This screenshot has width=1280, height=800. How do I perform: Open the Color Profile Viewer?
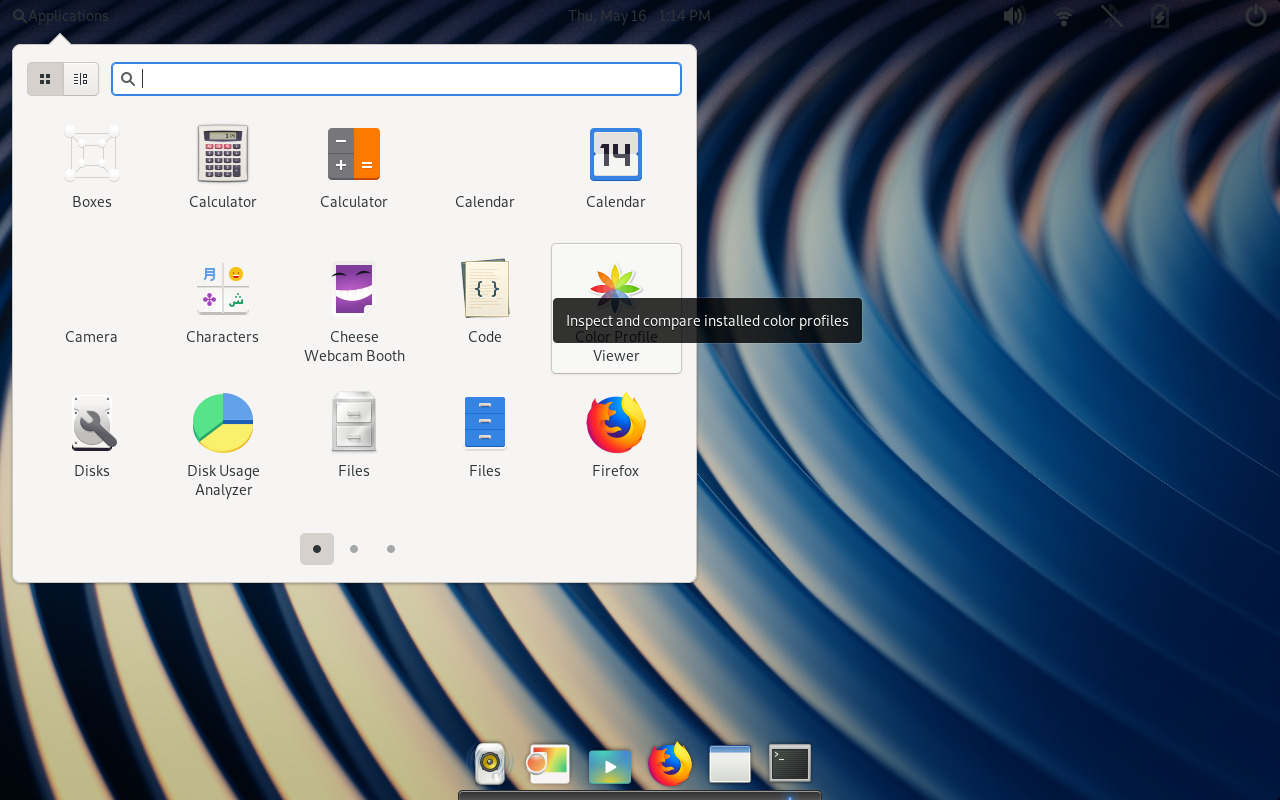click(x=616, y=283)
